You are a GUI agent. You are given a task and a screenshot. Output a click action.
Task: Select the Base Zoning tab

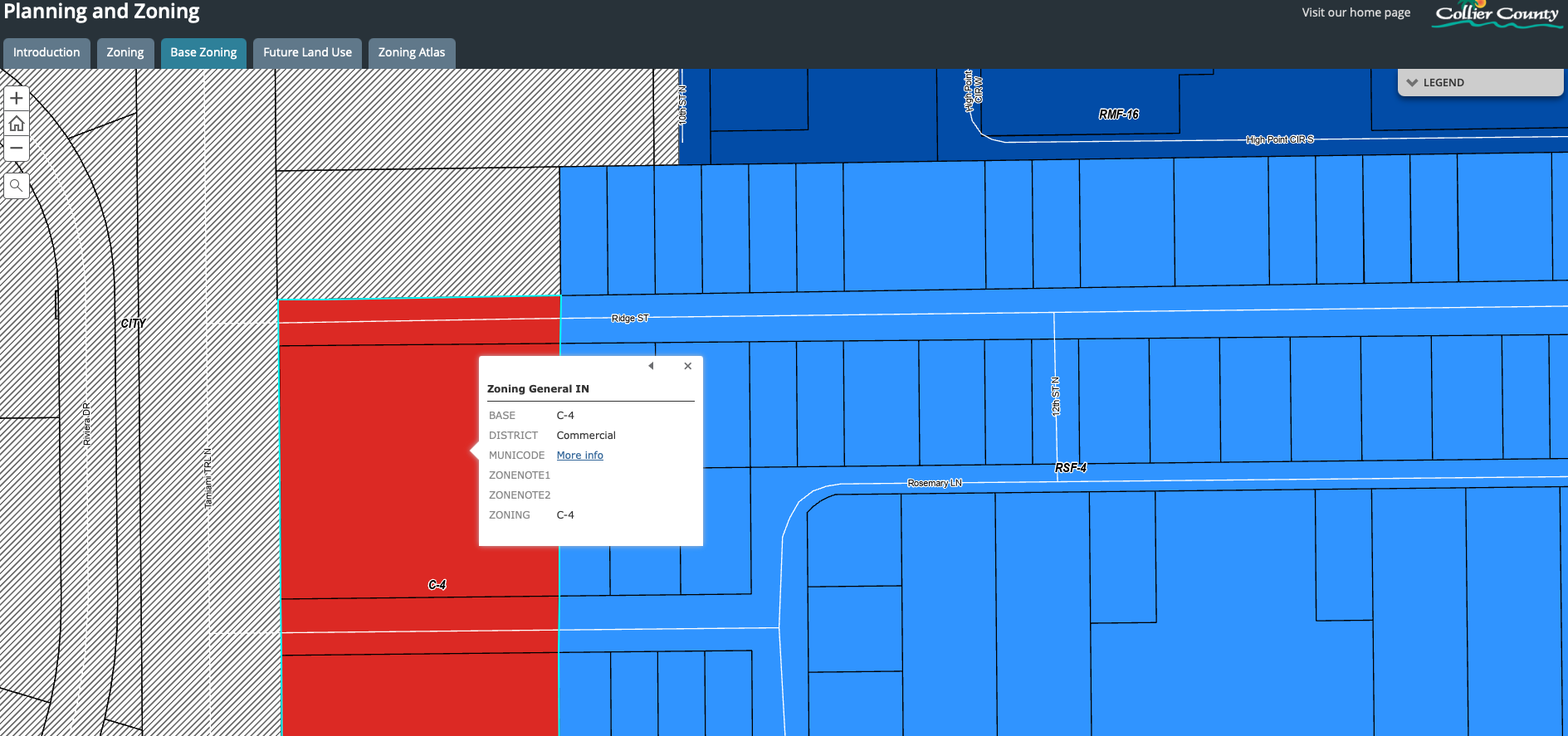[x=203, y=52]
